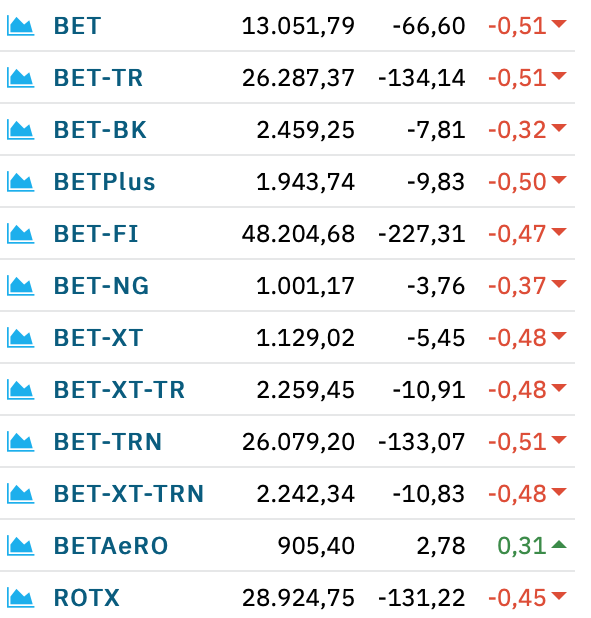View the BET-FI index details

[x=96, y=234]
